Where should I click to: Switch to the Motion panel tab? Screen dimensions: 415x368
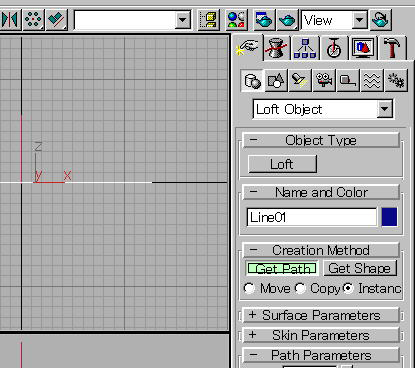tap(334, 48)
